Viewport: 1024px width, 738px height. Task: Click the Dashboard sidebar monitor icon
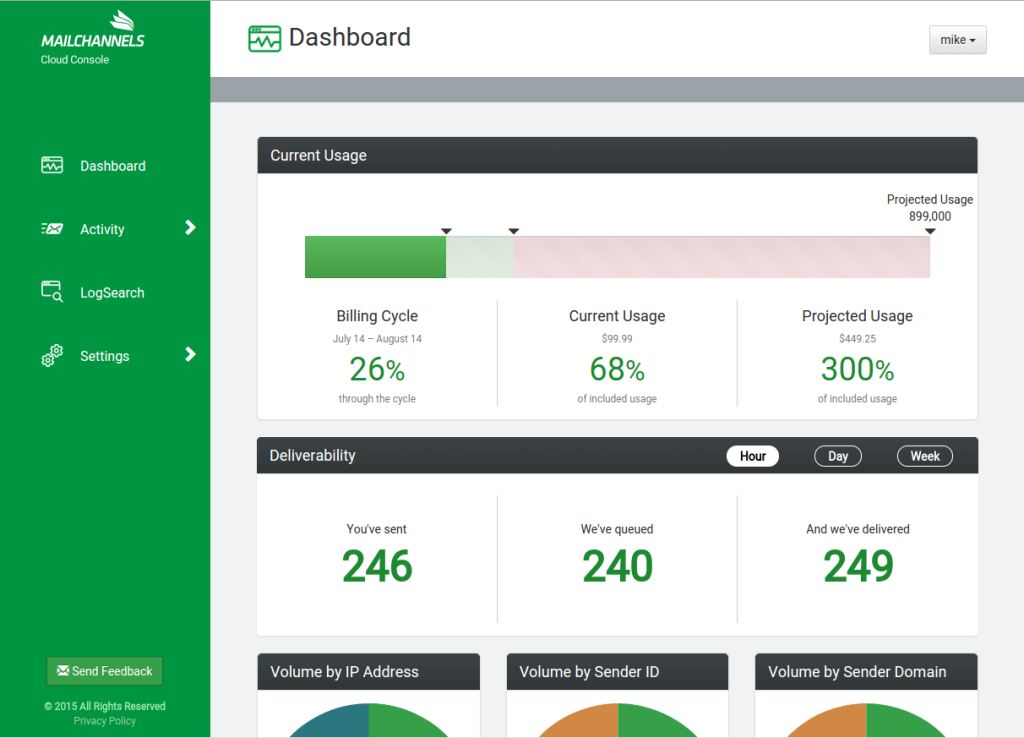pyautogui.click(x=52, y=165)
